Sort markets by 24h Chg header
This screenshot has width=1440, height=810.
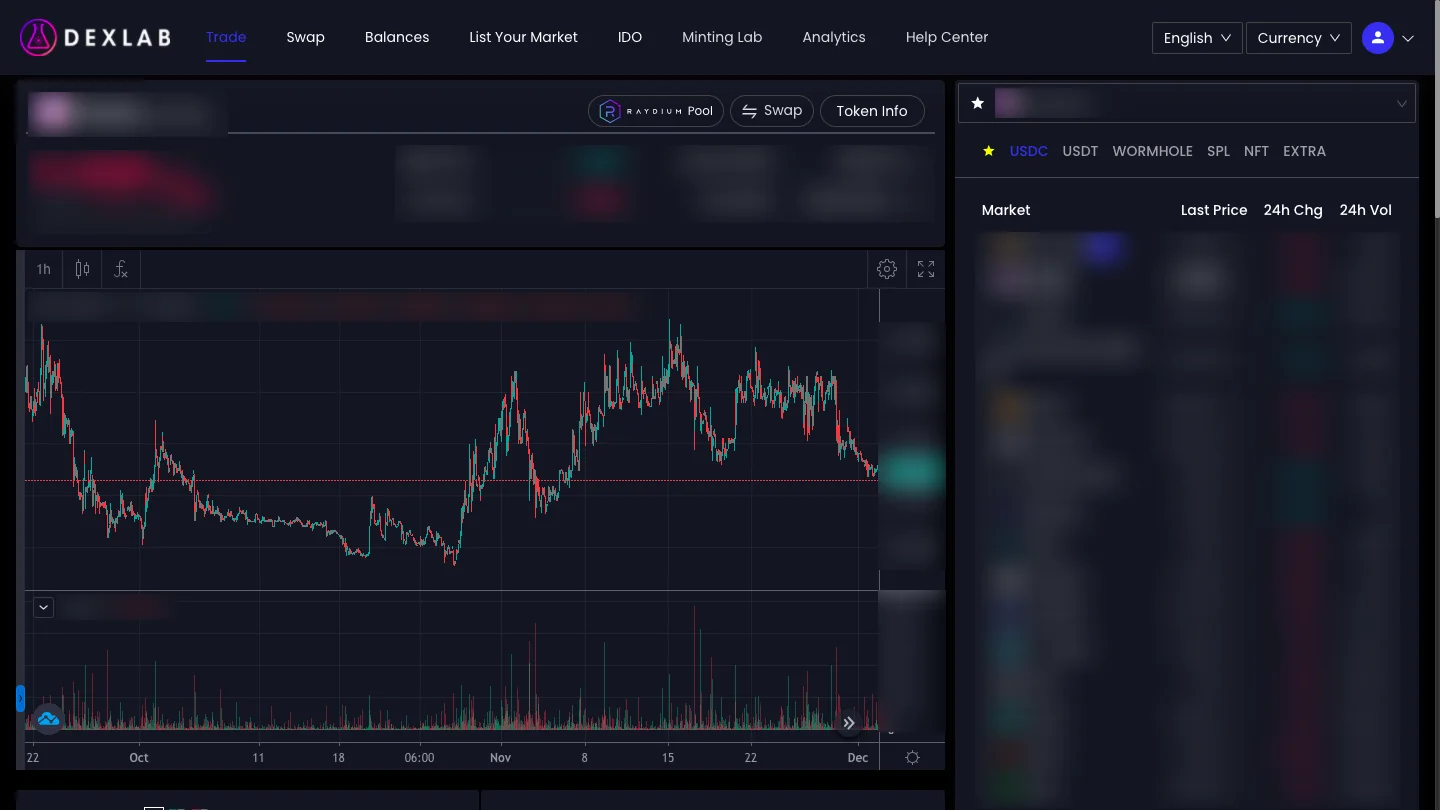tap(1293, 210)
